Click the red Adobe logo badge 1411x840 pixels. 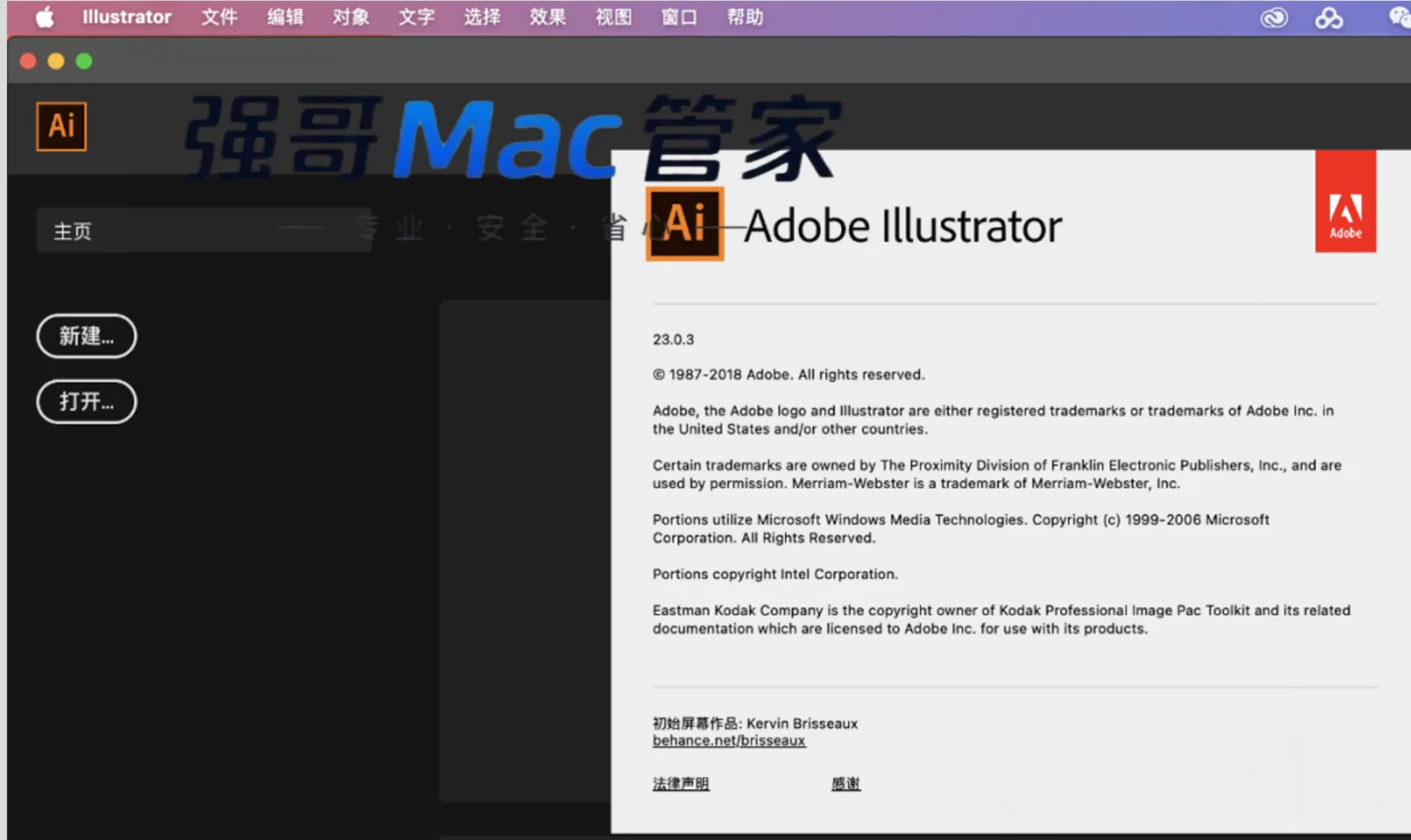click(x=1346, y=201)
